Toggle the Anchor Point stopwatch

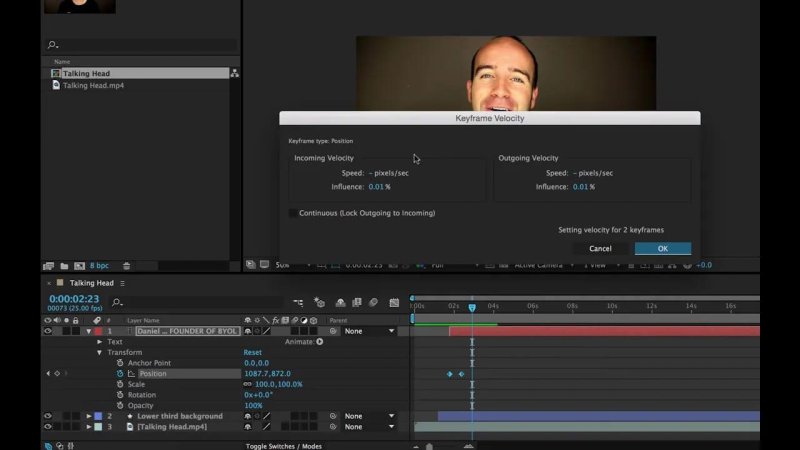120,363
